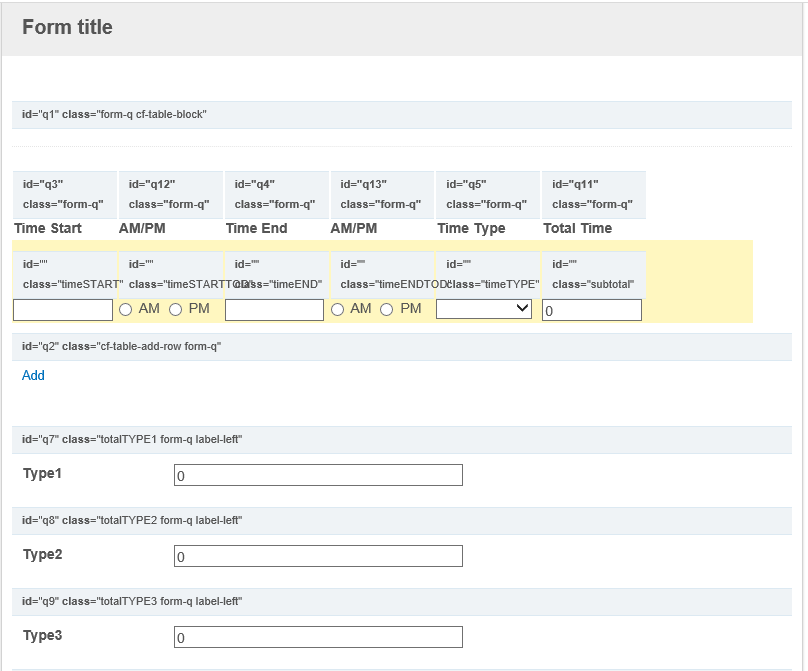Focus the Type3 total input field
The image size is (808, 671).
coord(318,637)
